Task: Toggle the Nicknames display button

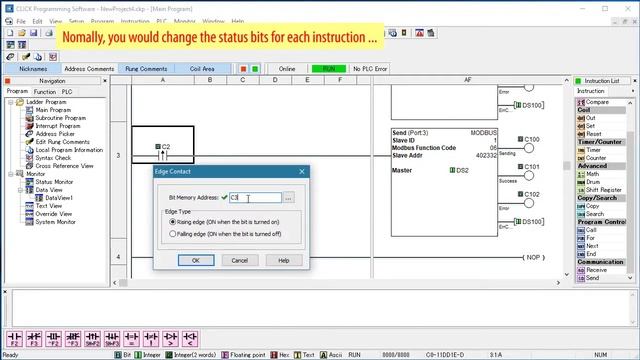Action: pyautogui.click(x=33, y=69)
